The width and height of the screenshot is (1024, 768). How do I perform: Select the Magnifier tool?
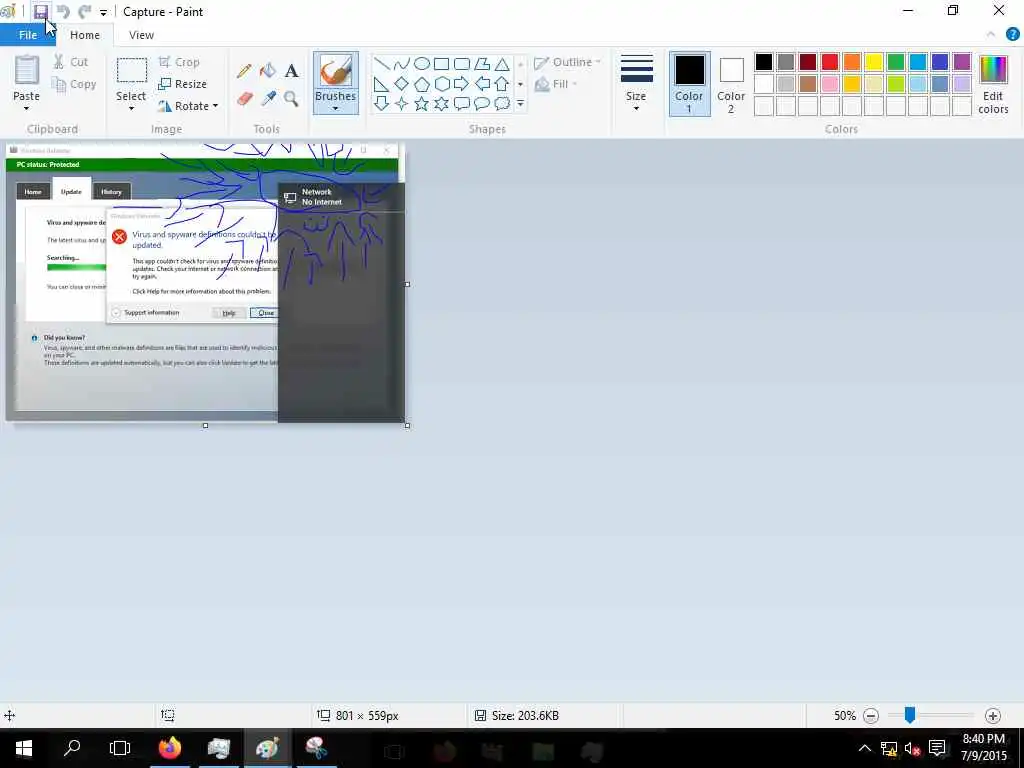point(291,99)
